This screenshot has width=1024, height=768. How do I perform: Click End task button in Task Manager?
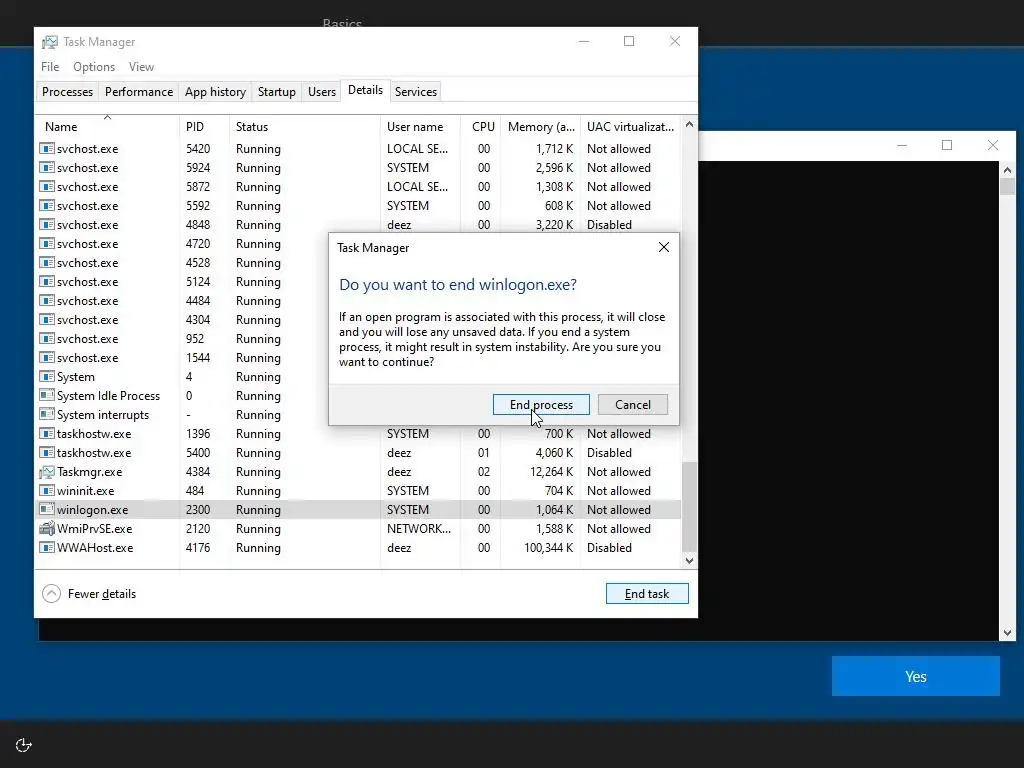click(x=647, y=593)
